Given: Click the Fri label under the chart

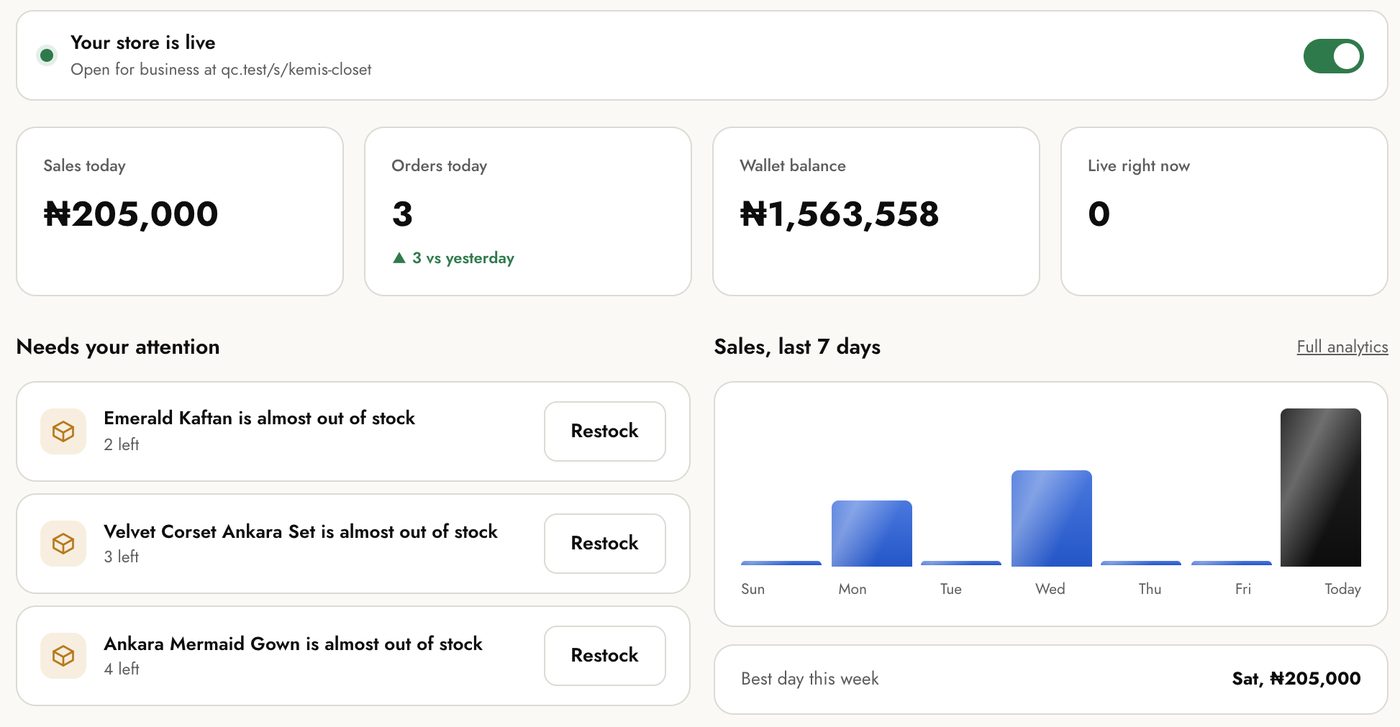Looking at the screenshot, I should point(1243,589).
